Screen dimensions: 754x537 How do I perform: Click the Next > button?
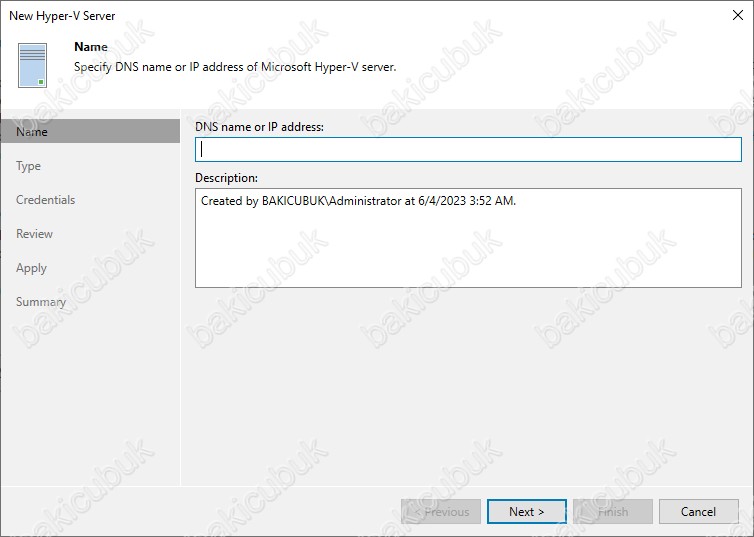click(527, 512)
